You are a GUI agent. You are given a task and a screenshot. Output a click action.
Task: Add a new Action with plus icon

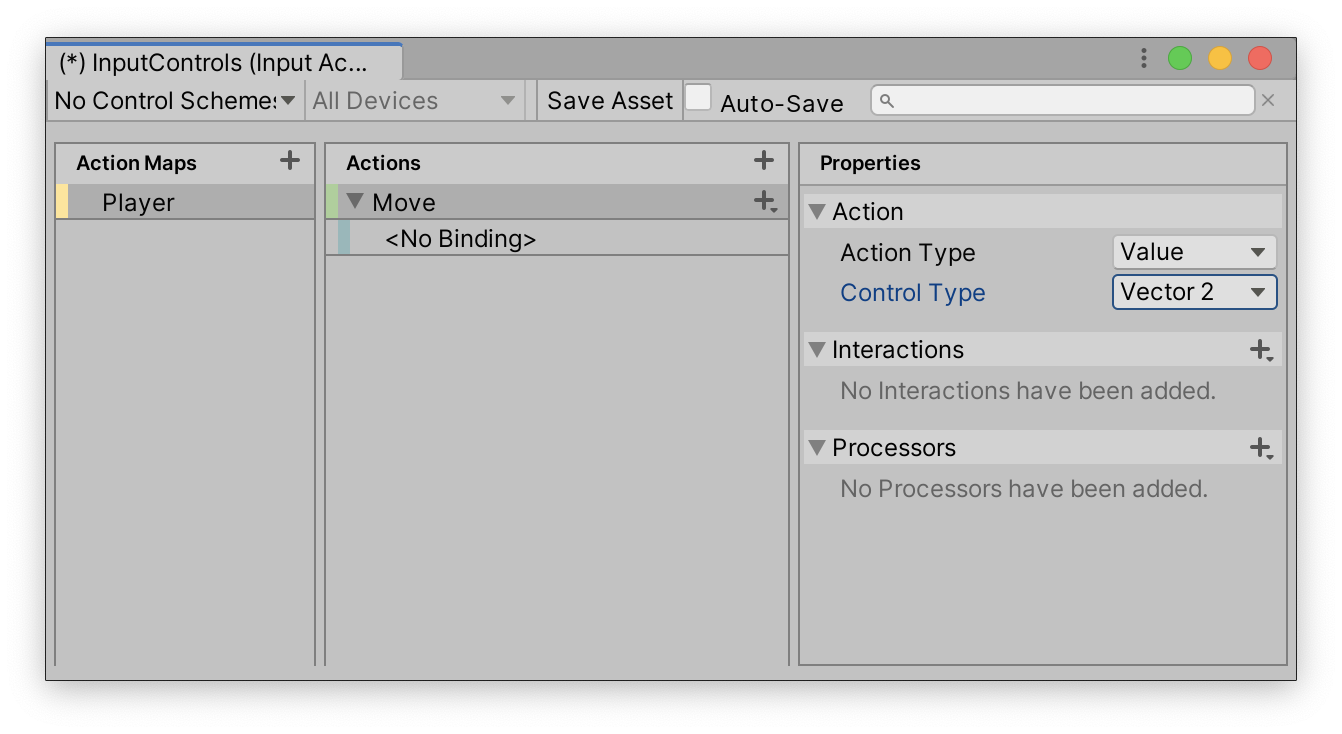(764, 160)
